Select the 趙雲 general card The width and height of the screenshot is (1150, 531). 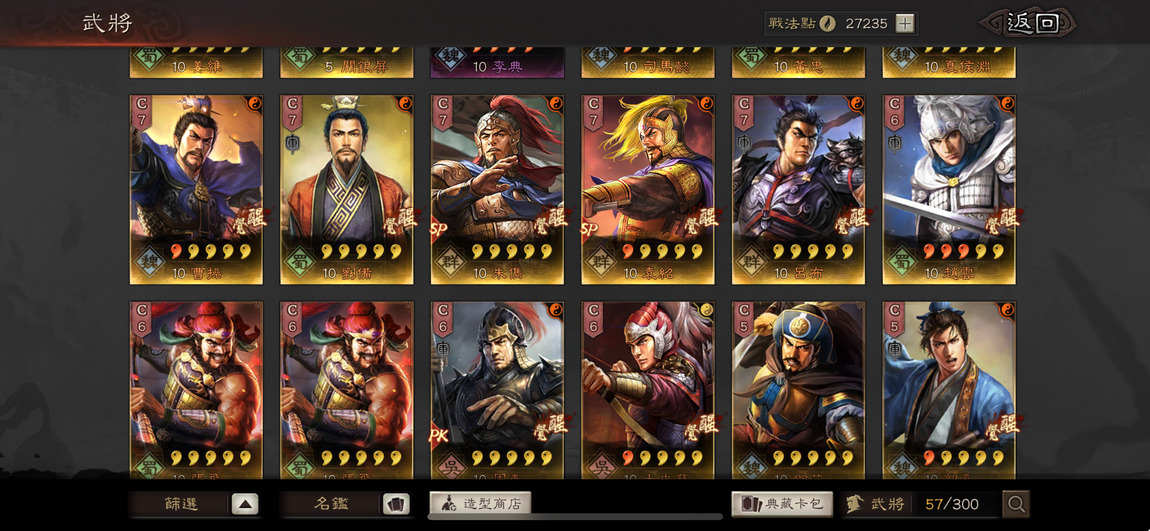click(949, 189)
